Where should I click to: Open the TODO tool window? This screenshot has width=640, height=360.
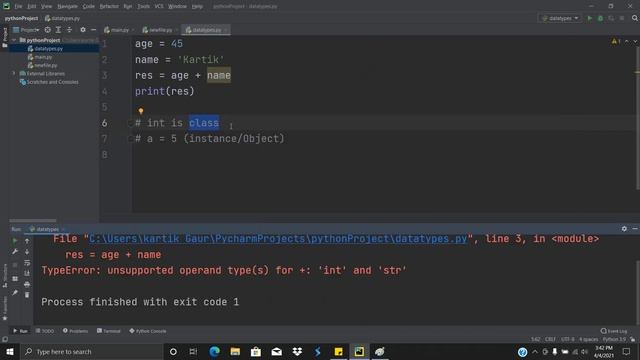[x=45, y=331]
